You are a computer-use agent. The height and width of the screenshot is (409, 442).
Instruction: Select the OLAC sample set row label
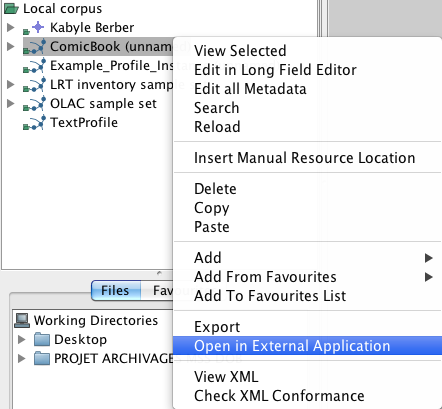click(x=103, y=104)
